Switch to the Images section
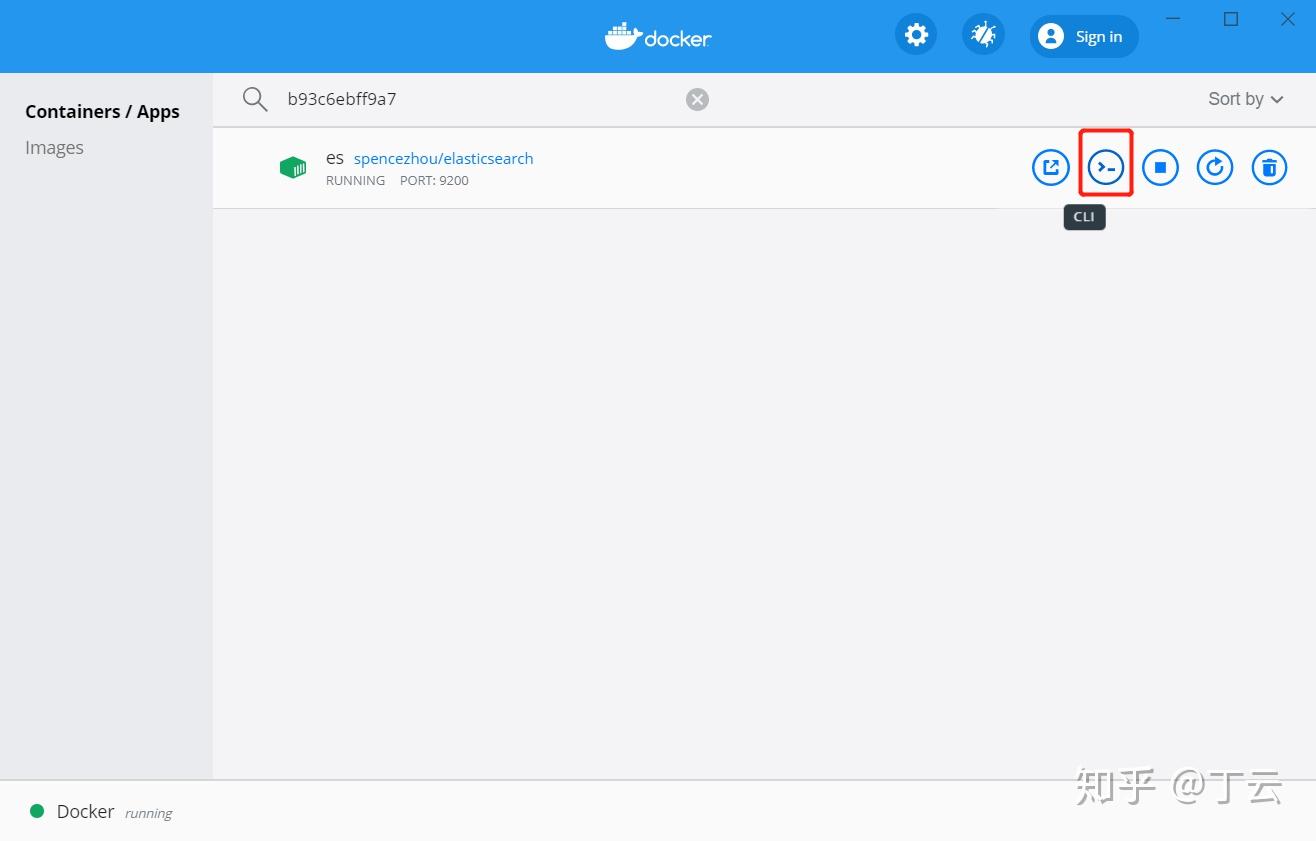Viewport: 1316px width, 841px height. tap(54, 147)
